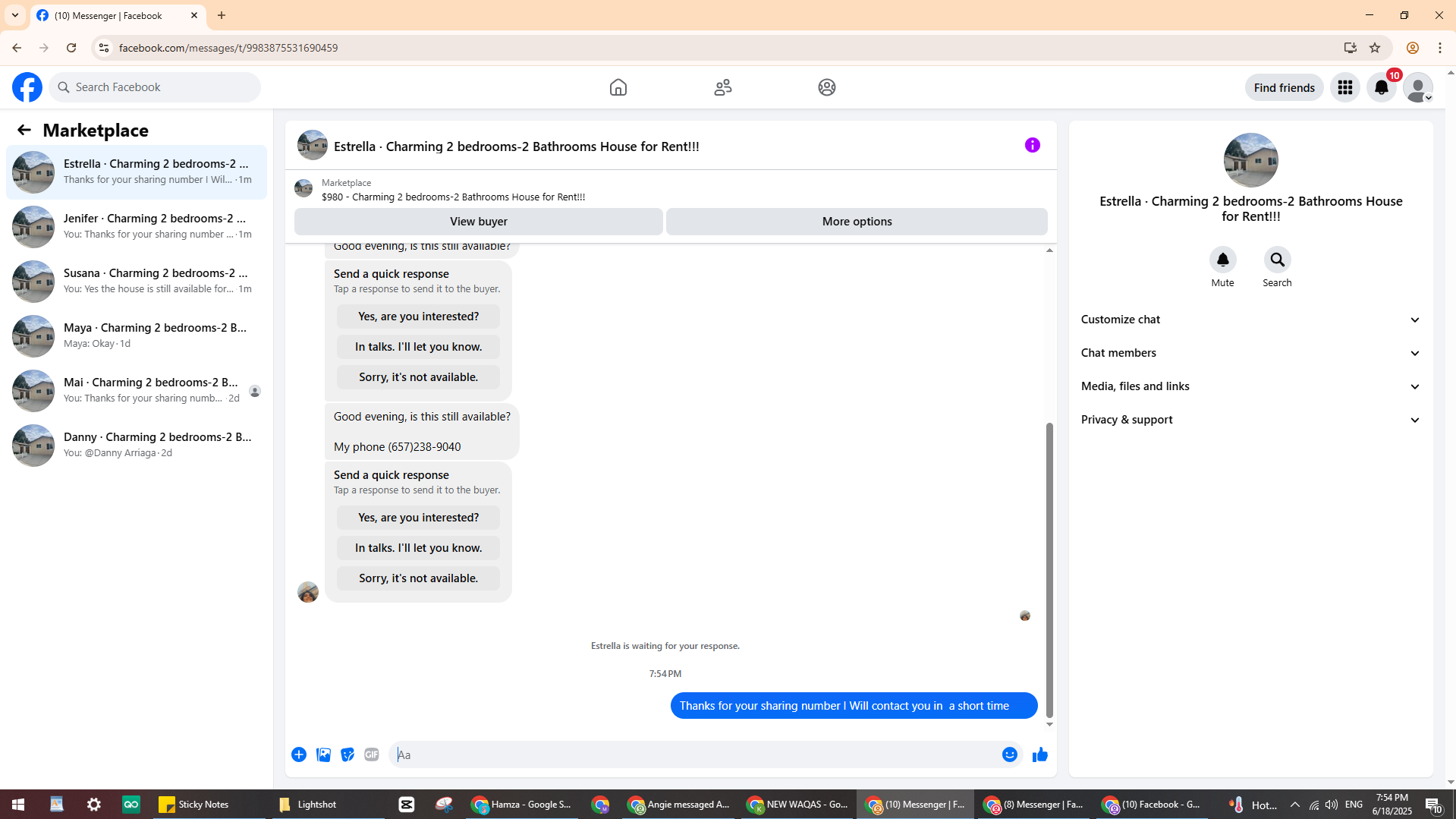The image size is (1456, 819).
Task: Open Sticky Notes from the taskbar
Action: (x=194, y=805)
